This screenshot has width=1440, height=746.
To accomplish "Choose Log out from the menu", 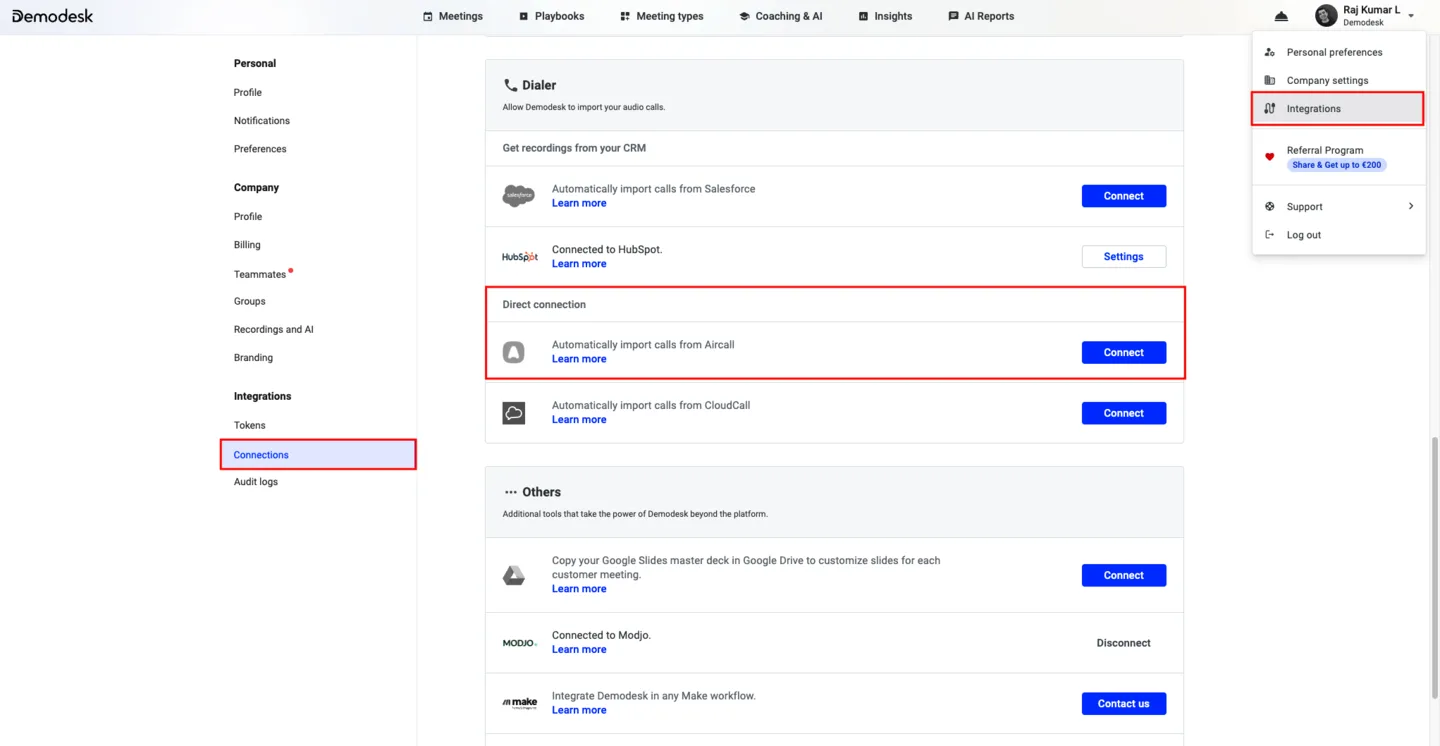I will 1338,235.
